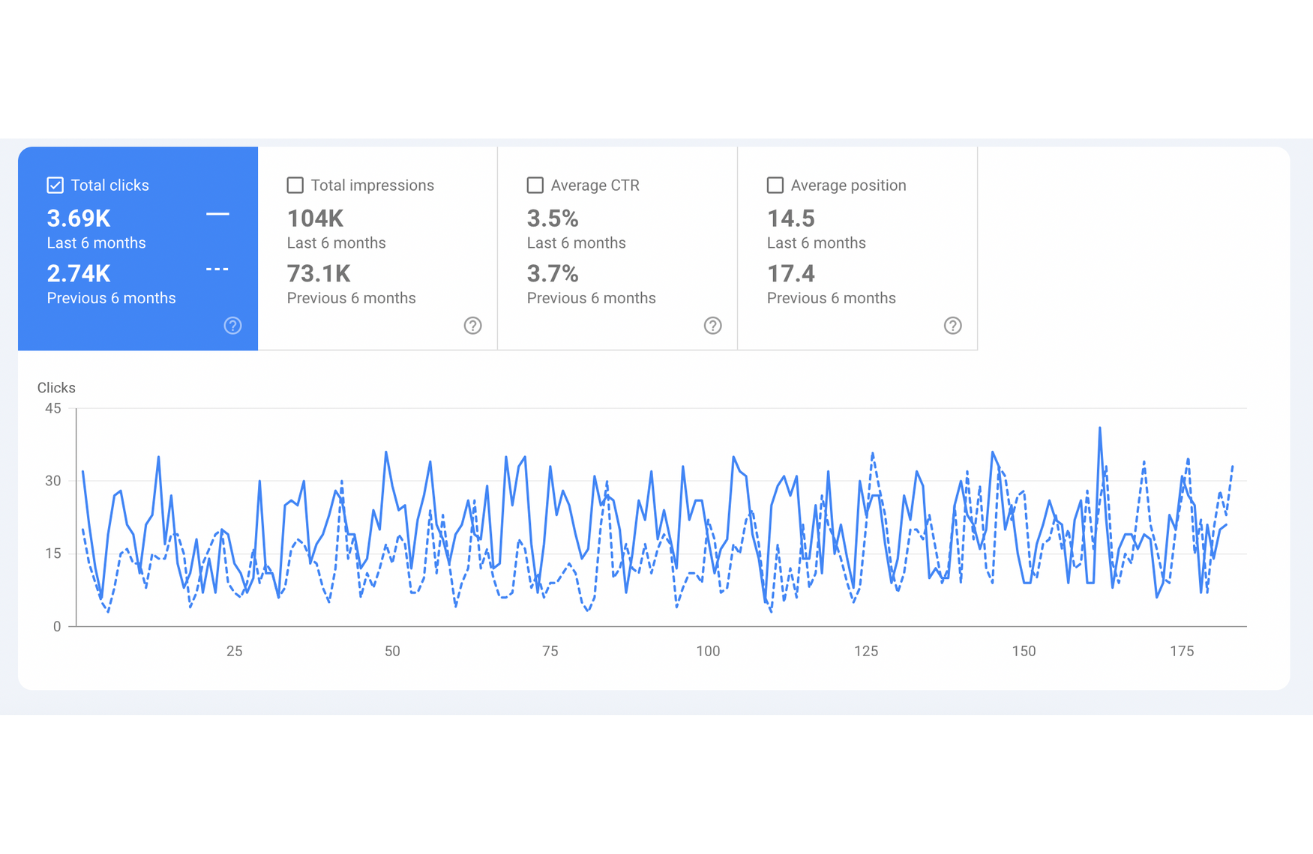Uncheck the Total clicks checkbox
Screen dimensions: 1313x854
[x=56, y=185]
